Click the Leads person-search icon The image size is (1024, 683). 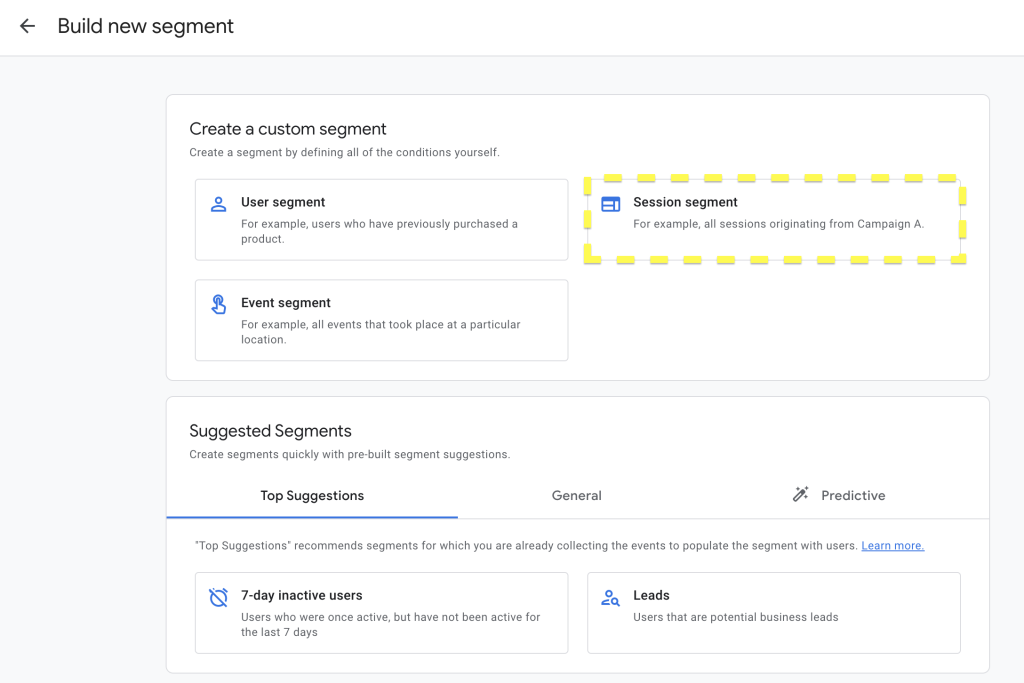pos(610,598)
